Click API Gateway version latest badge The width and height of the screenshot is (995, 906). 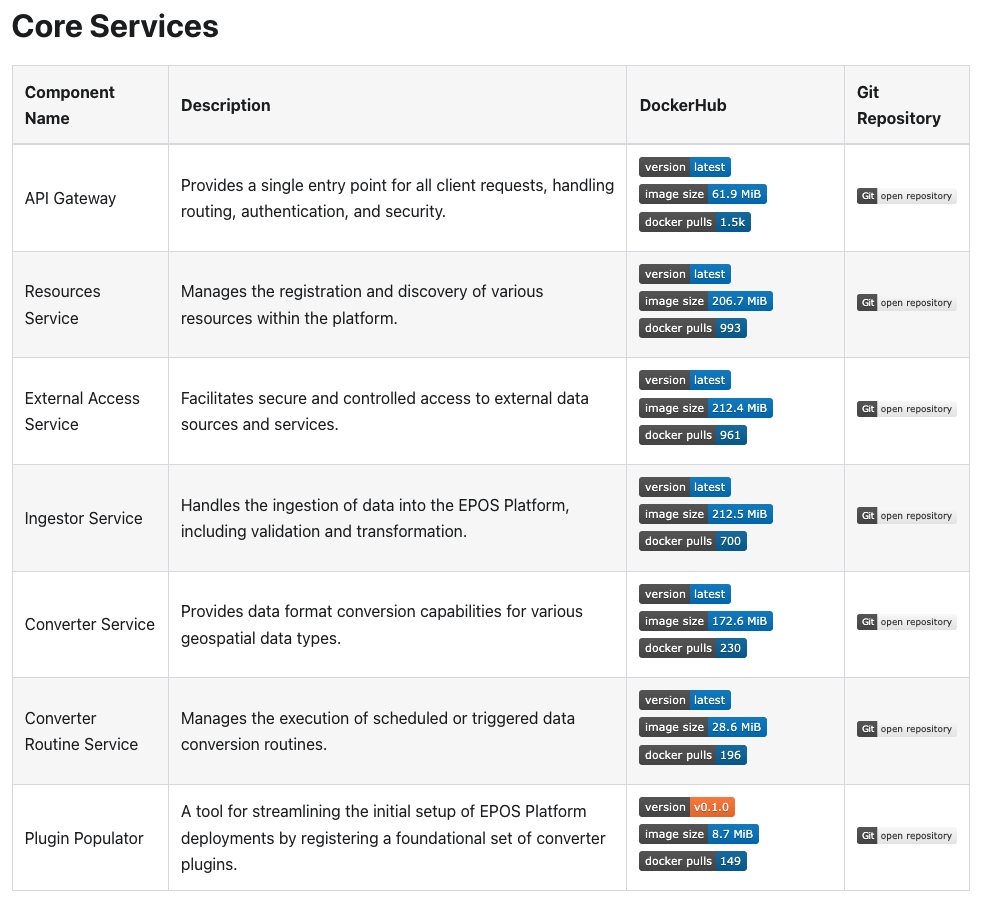(685, 167)
